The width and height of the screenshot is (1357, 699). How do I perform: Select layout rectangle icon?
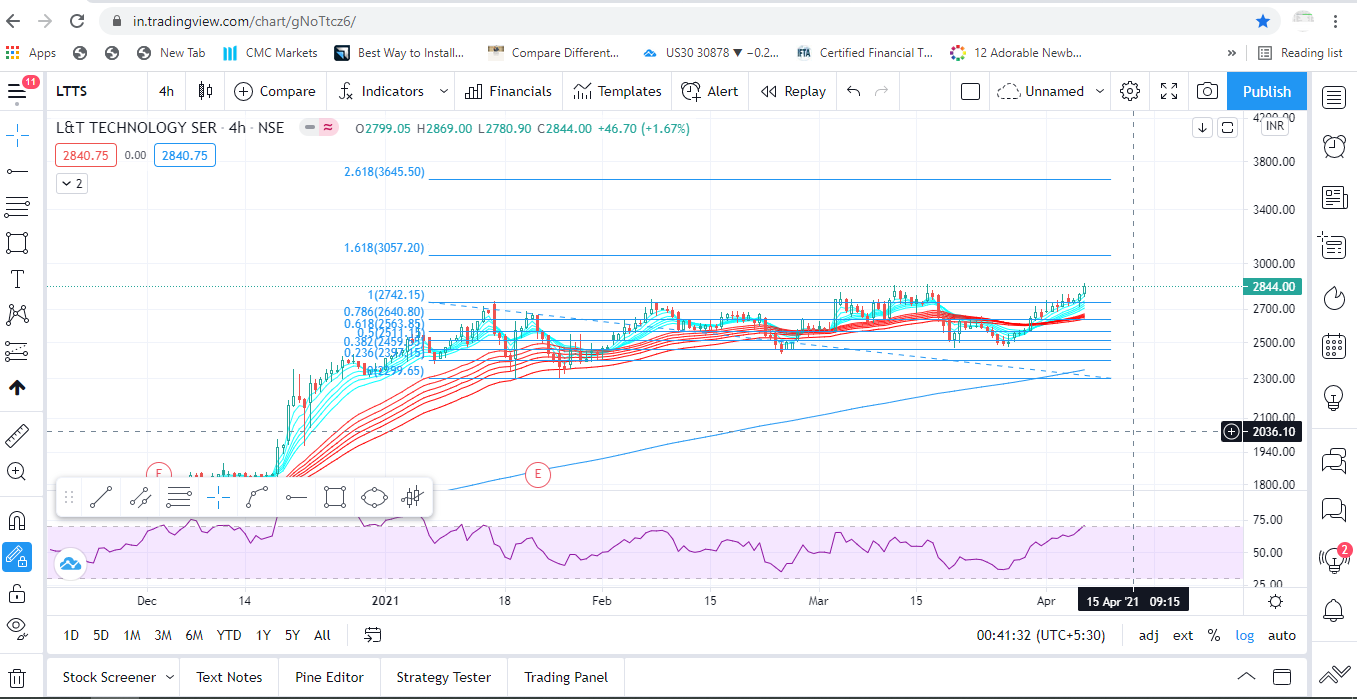(970, 91)
